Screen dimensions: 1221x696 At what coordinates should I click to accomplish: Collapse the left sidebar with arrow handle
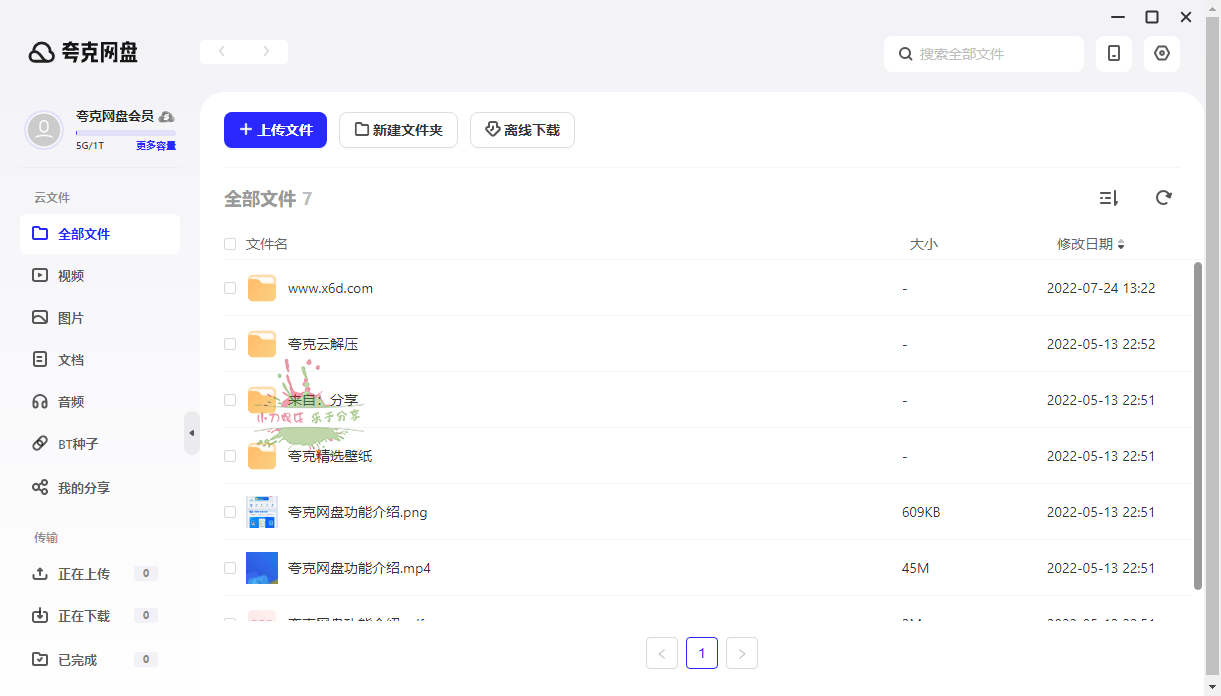(x=192, y=433)
